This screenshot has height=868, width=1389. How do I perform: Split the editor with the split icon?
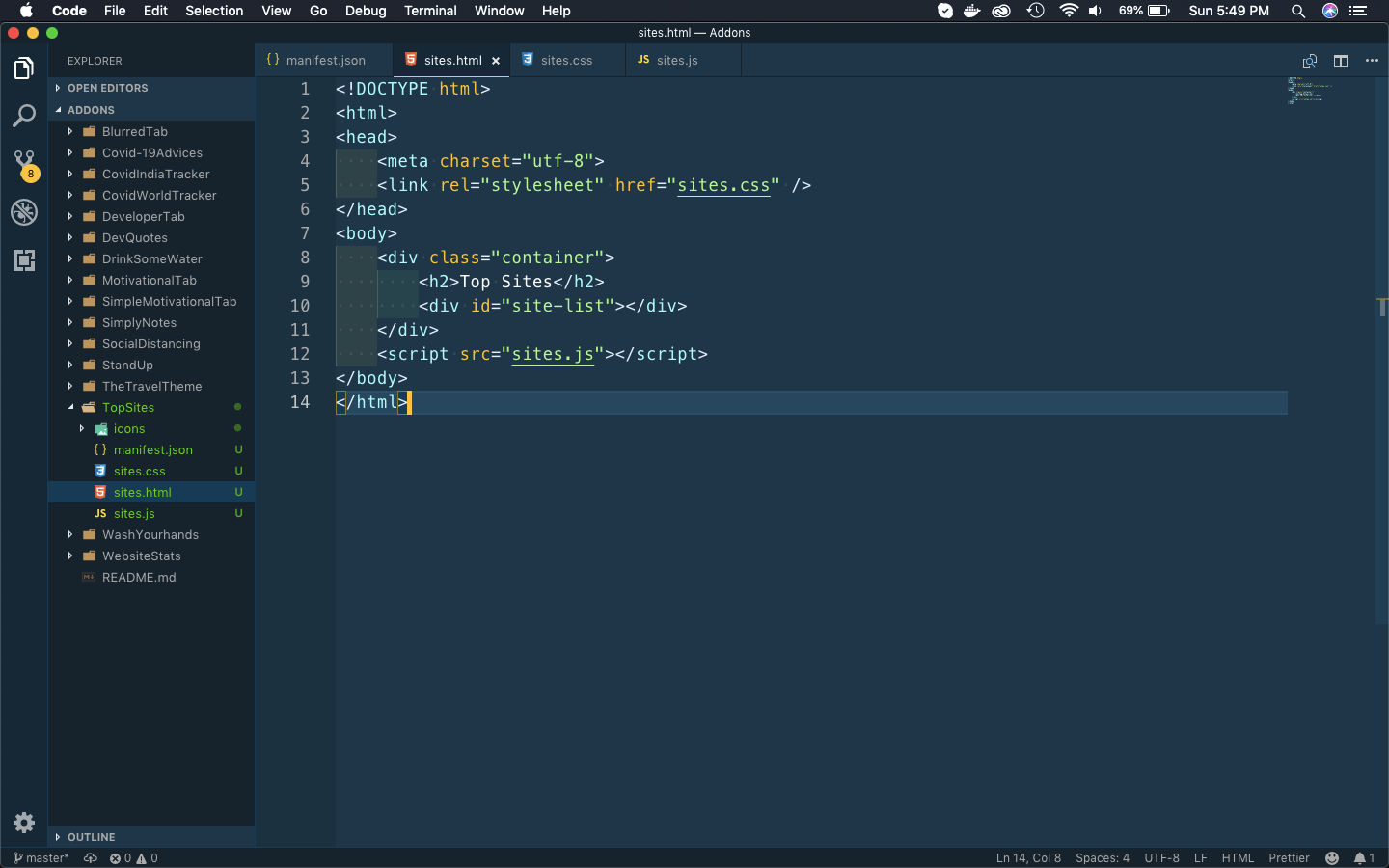(x=1341, y=61)
